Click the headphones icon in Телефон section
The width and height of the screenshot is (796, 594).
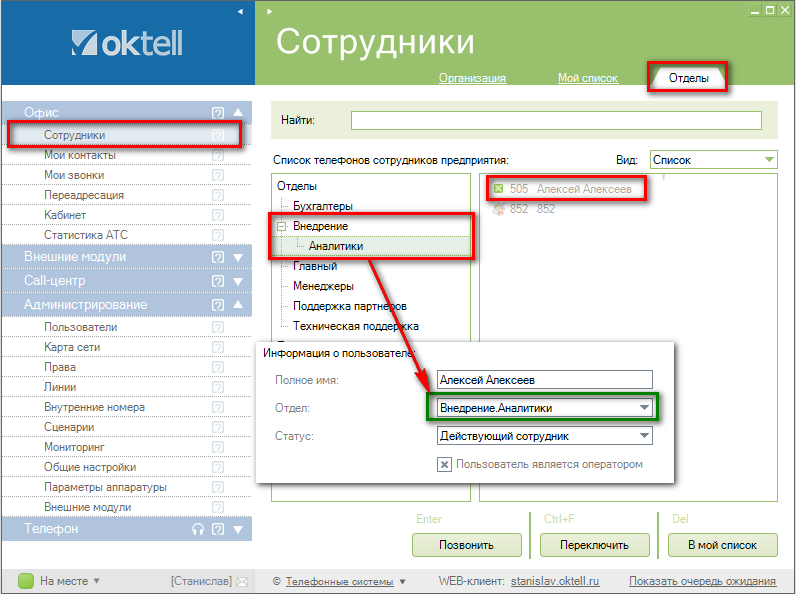coord(198,529)
